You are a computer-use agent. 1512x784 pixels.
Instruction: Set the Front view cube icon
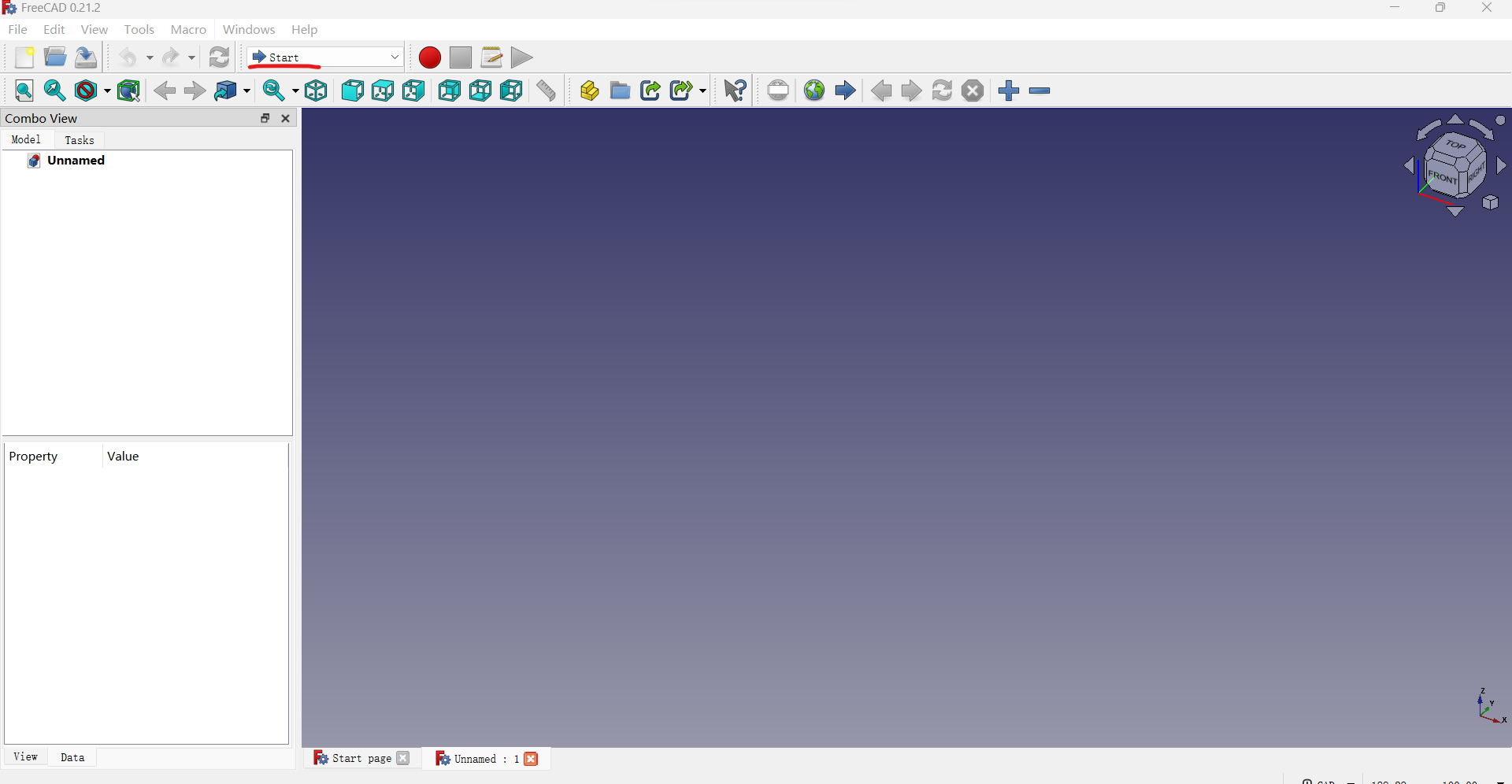click(x=353, y=91)
